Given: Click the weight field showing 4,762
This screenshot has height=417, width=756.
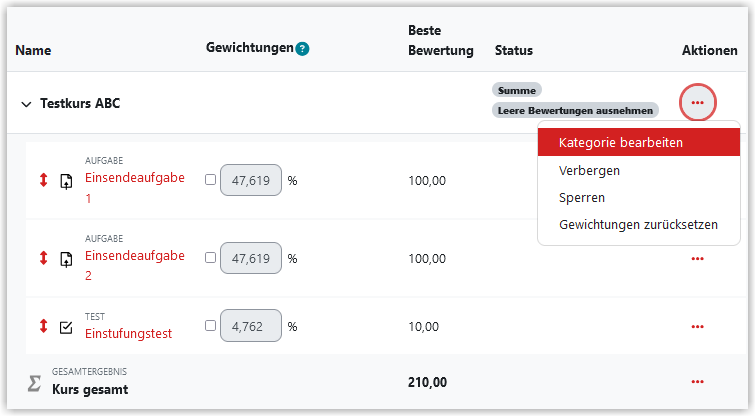Looking at the screenshot, I should click(x=251, y=326).
